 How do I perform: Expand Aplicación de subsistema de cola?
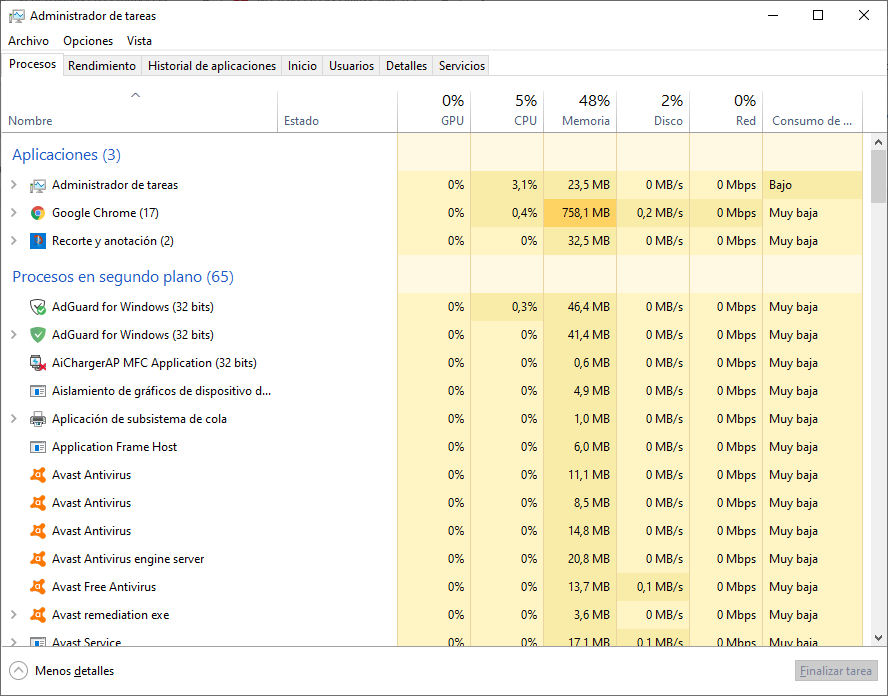[x=14, y=419]
